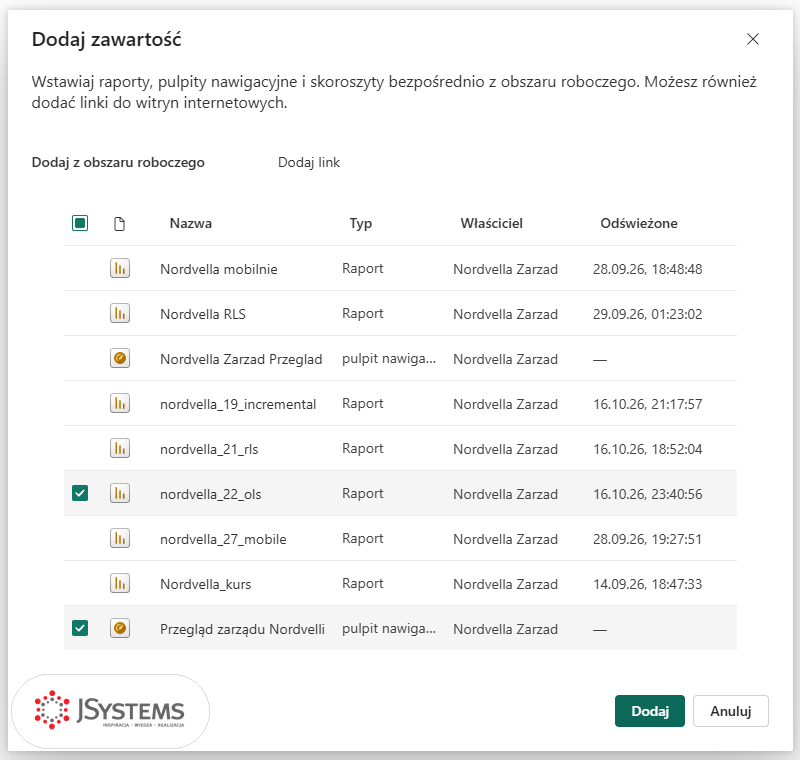Image resolution: width=800 pixels, height=760 pixels.
Task: Click the type cell of Przegląd zarządu Nordvelli
Action: pyautogui.click(x=389, y=628)
